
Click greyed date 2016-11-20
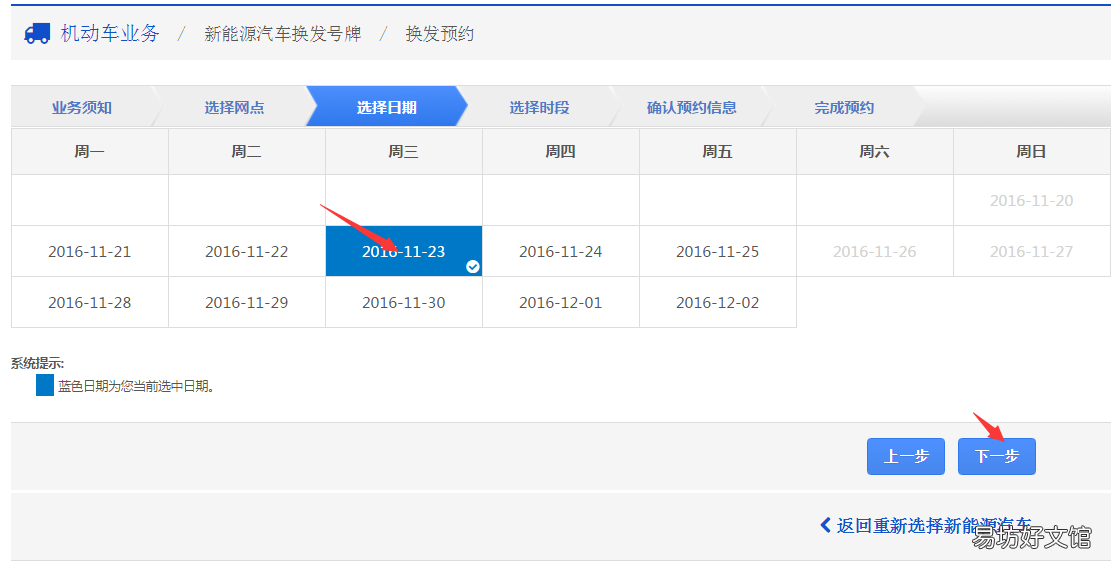1032,201
